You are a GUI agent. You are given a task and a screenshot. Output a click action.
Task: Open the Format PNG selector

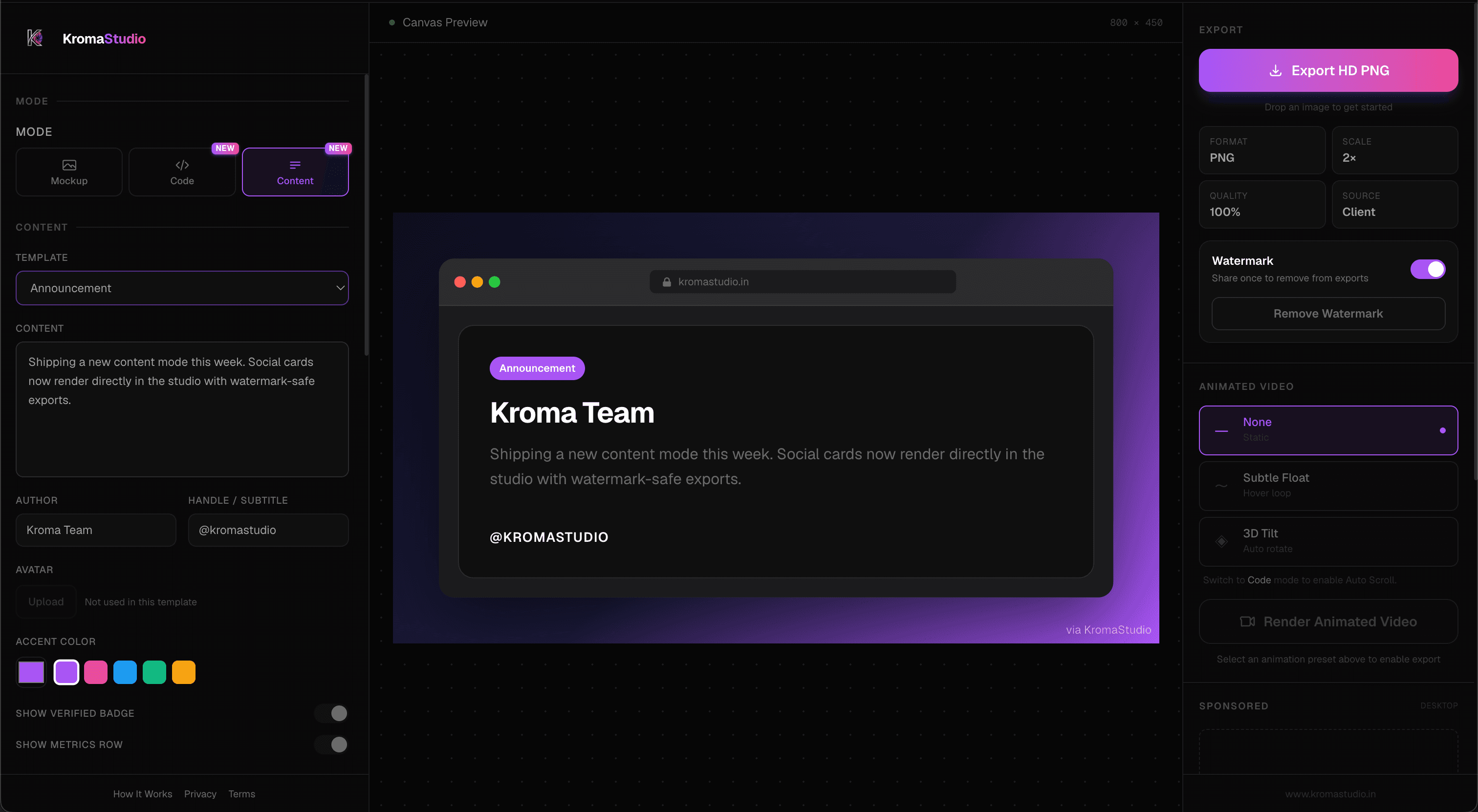pyautogui.click(x=1261, y=150)
